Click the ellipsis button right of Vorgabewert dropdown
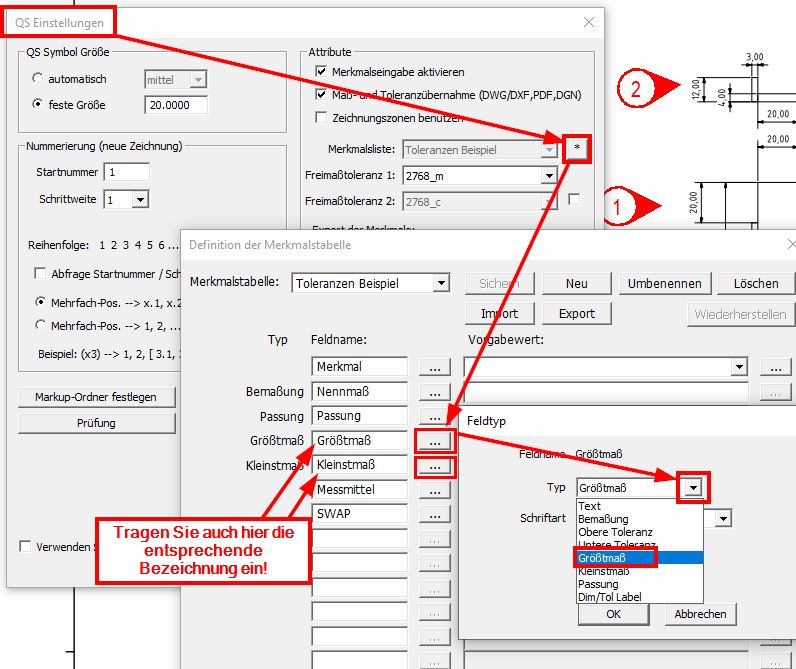This screenshot has height=669, width=796. (x=776, y=367)
